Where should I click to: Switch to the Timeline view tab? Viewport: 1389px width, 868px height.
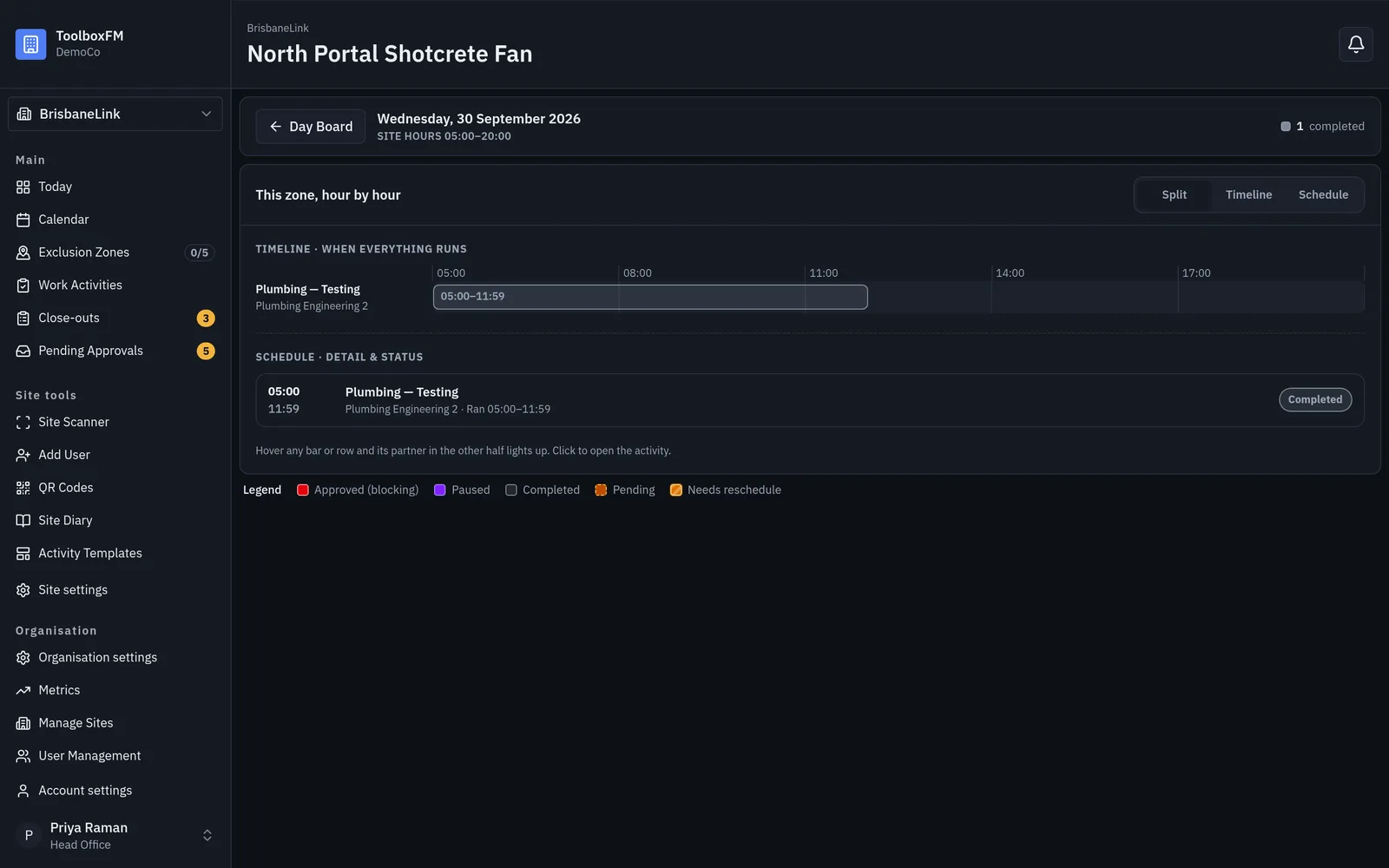pos(1248,195)
